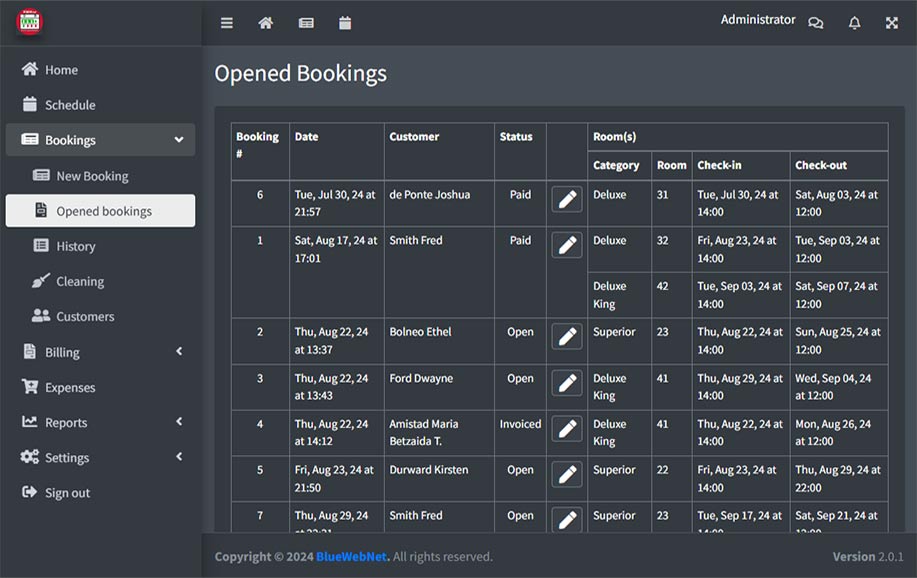This screenshot has height=578, width=917.
Task: Edit booking of de Ponte Joshua
Action: tap(567, 199)
